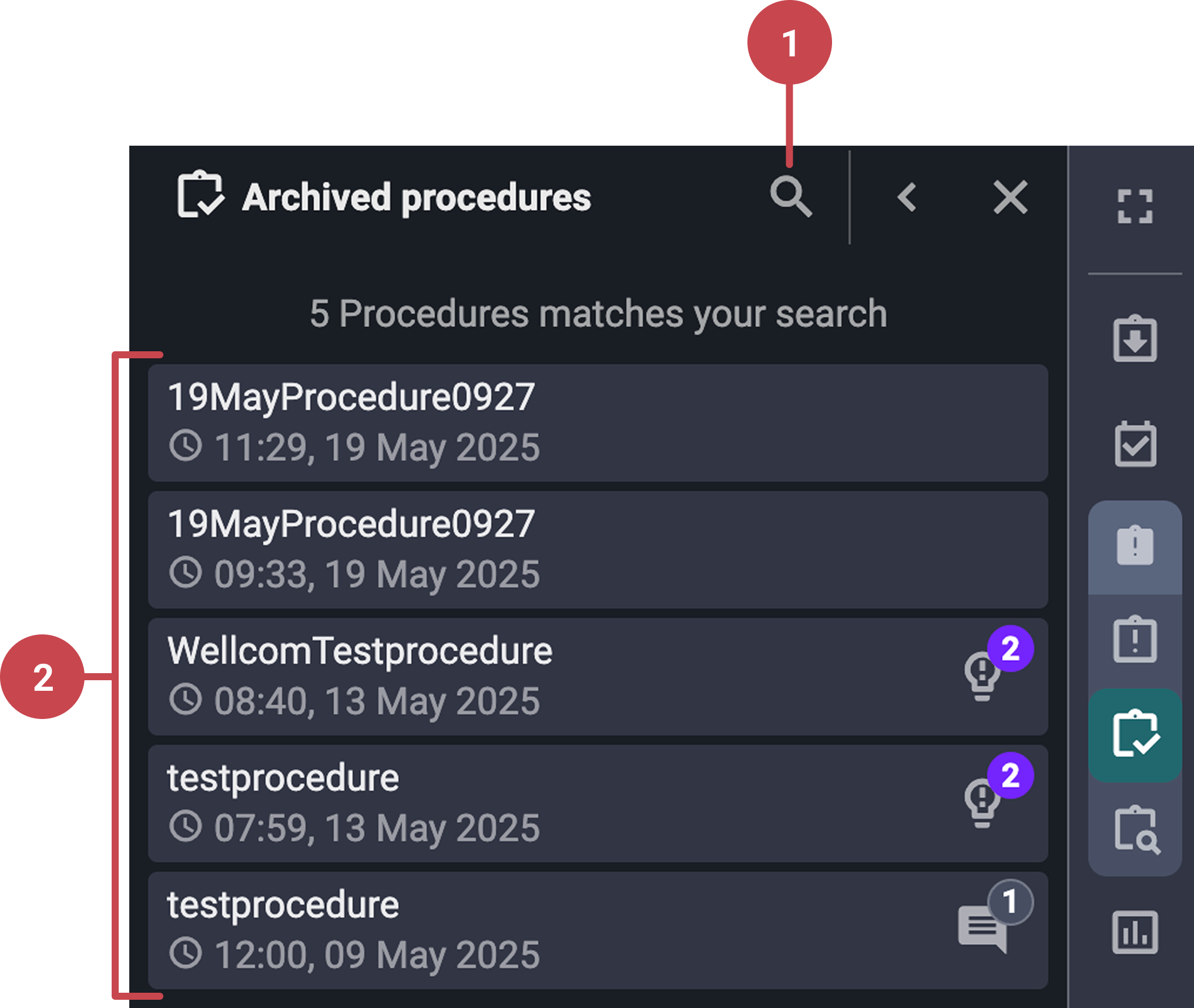Select the archived procedures clipboard icon in sidebar
Screen dimensions: 1194x1008
pos(1134,734)
